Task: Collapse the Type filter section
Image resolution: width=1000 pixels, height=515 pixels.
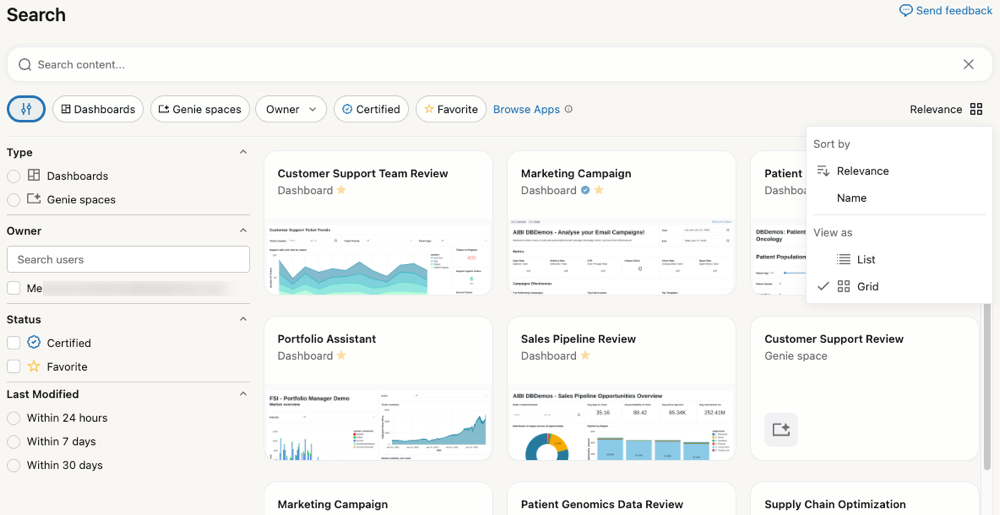Action: pyautogui.click(x=243, y=152)
